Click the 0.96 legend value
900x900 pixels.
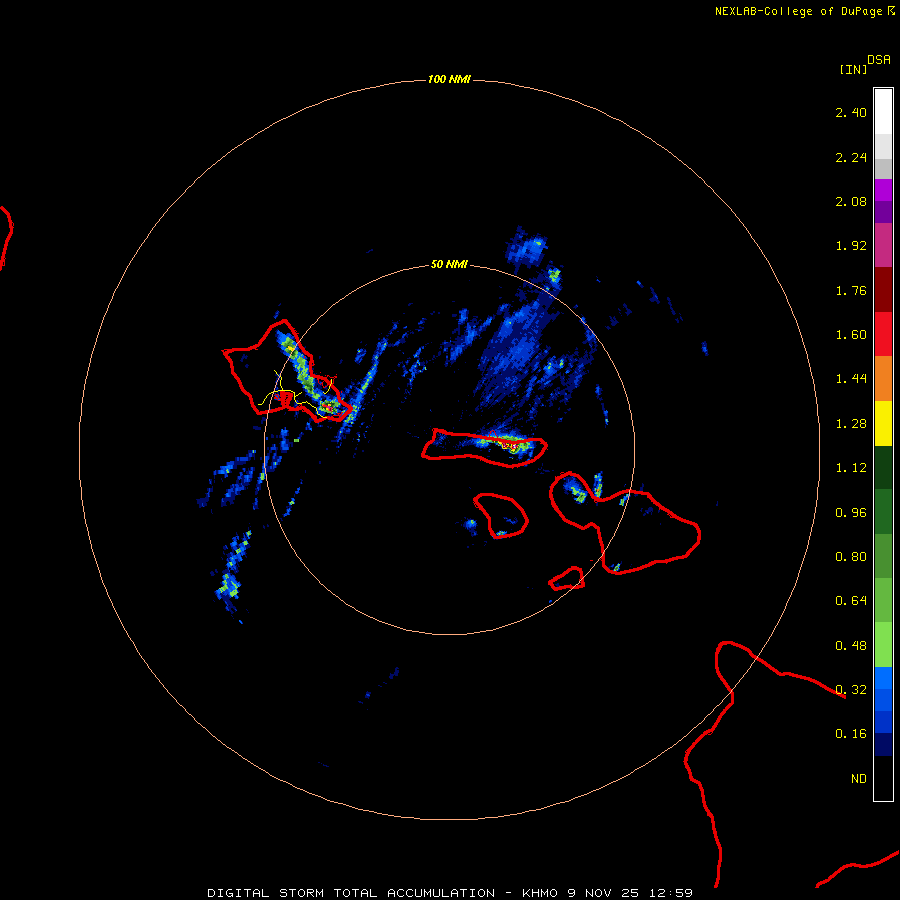pyautogui.click(x=851, y=513)
